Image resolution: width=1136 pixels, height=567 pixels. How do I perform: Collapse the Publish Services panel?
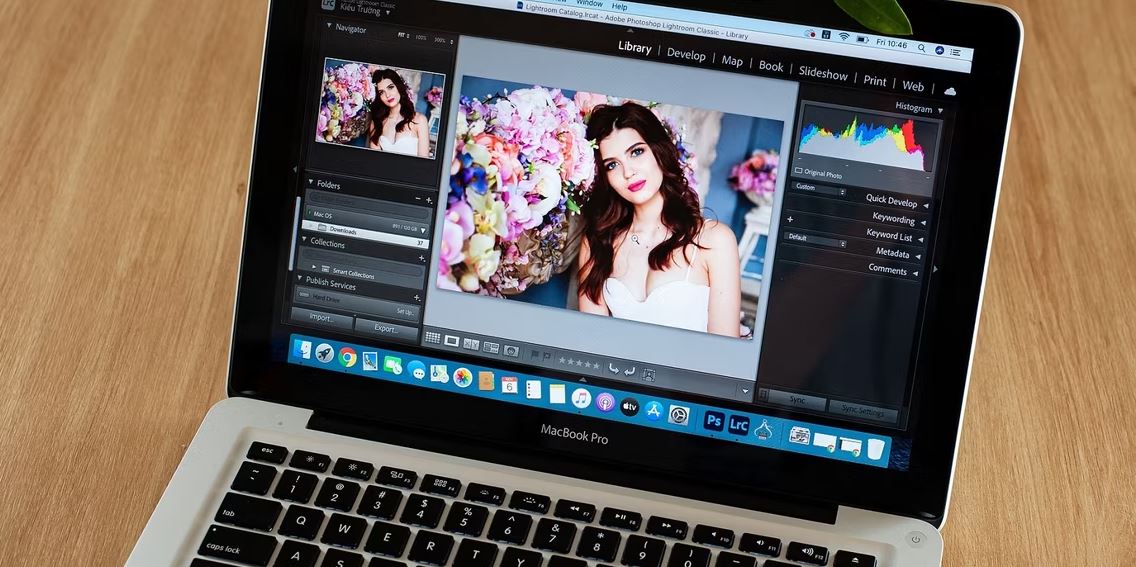pyautogui.click(x=299, y=278)
